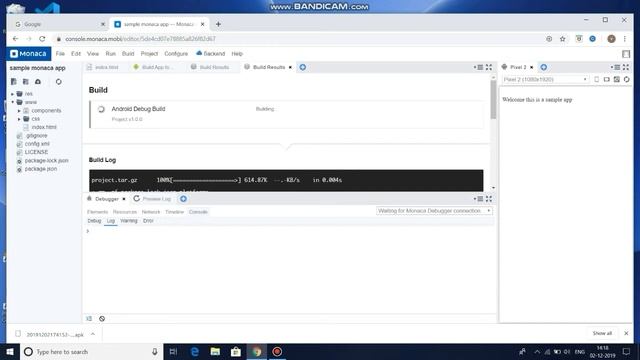
Task: Click the Monaca logo
Action: tap(29, 53)
